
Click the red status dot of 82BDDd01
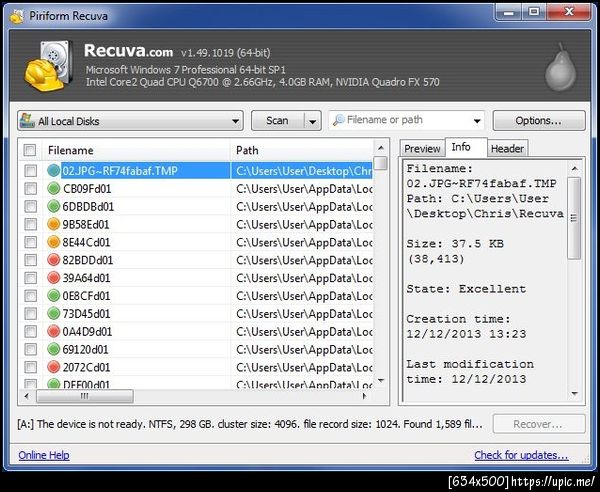[54, 260]
